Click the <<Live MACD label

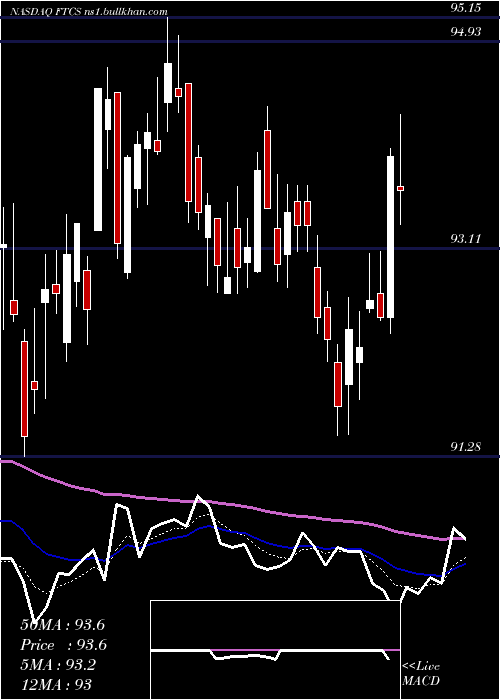421,673
